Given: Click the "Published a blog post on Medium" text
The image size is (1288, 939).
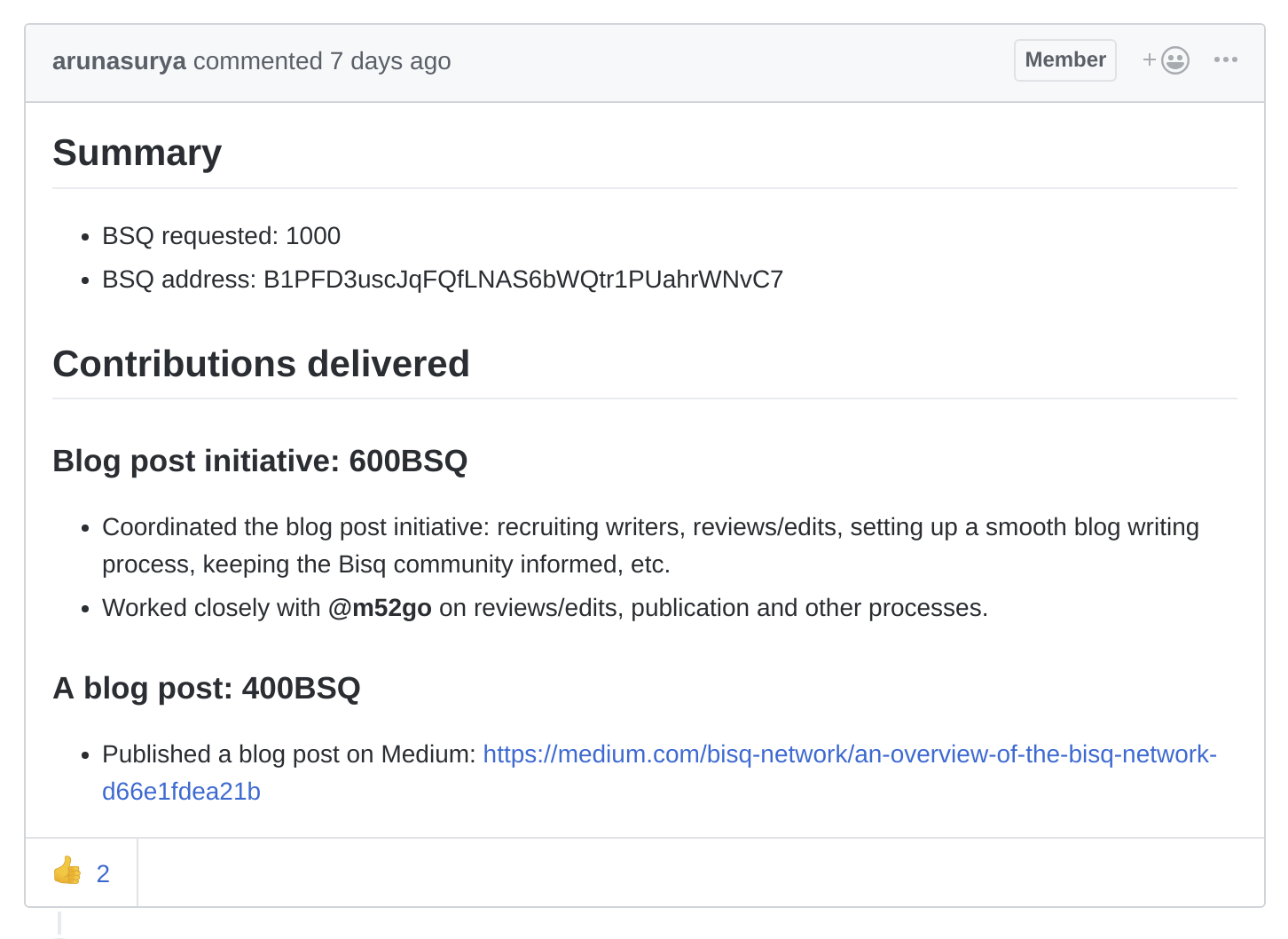Looking at the screenshot, I should coord(289,754).
